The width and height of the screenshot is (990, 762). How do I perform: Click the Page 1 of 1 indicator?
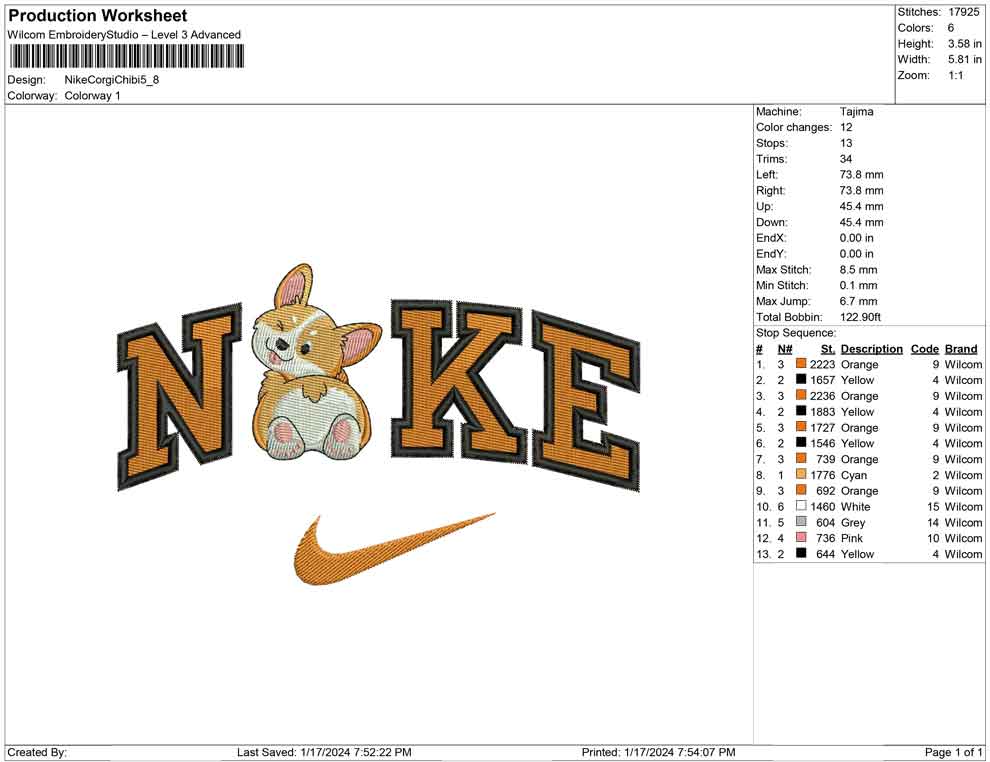pyautogui.click(x=953, y=752)
